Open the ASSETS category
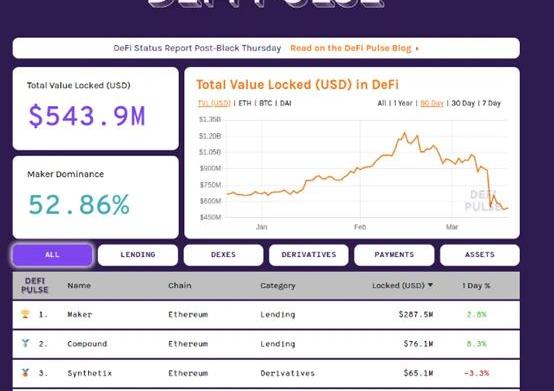The image size is (554, 391). 480,255
